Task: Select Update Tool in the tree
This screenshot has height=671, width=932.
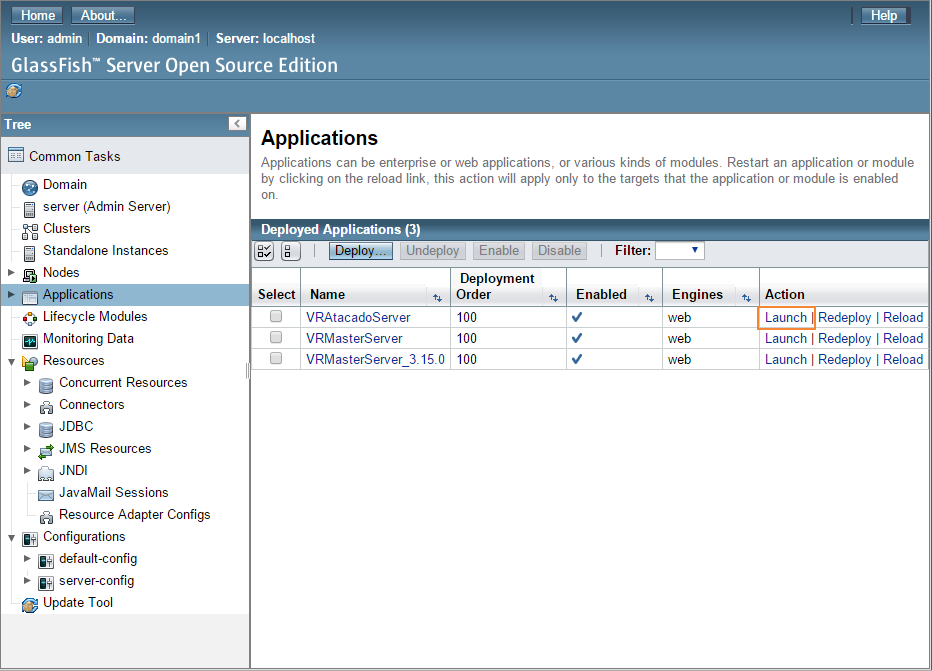Action: [x=78, y=602]
